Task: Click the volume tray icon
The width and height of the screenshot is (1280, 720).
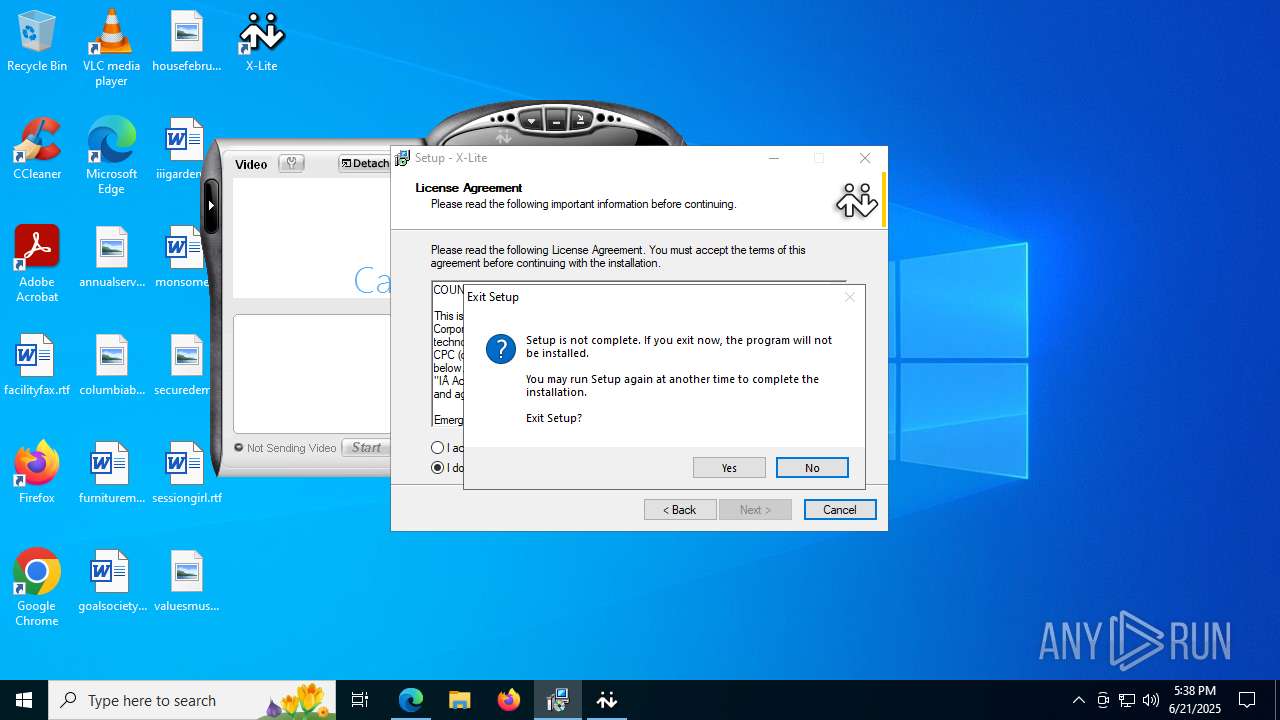Action: [1151, 700]
